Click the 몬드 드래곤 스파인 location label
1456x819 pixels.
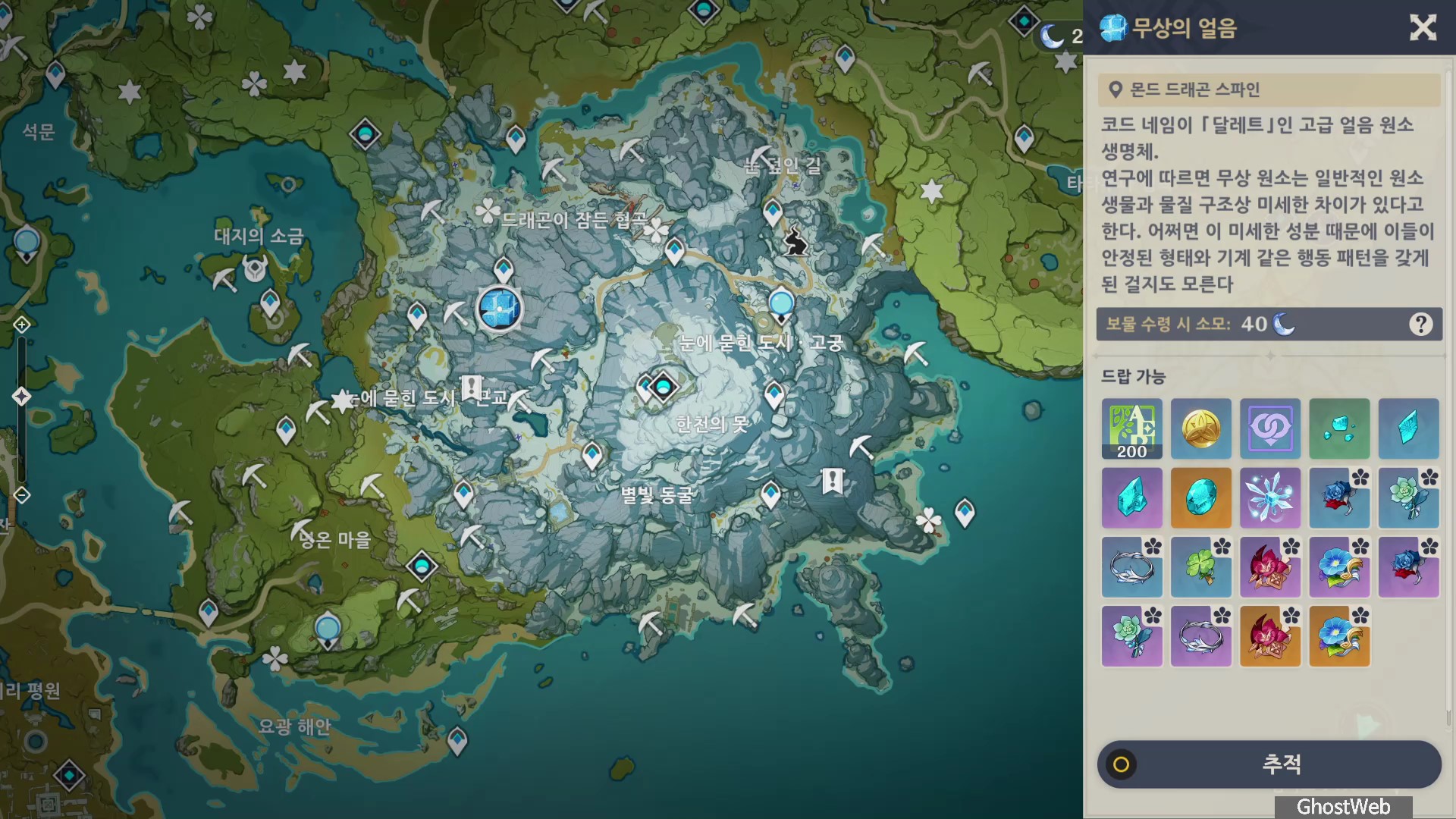point(1194,90)
